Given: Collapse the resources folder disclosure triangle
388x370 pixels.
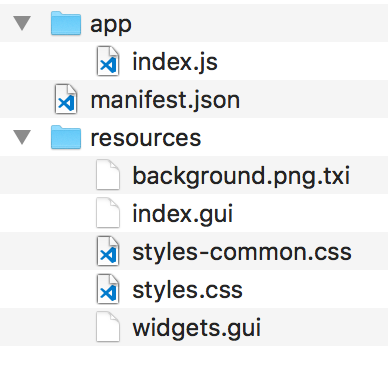Looking at the screenshot, I should tap(22, 137).
